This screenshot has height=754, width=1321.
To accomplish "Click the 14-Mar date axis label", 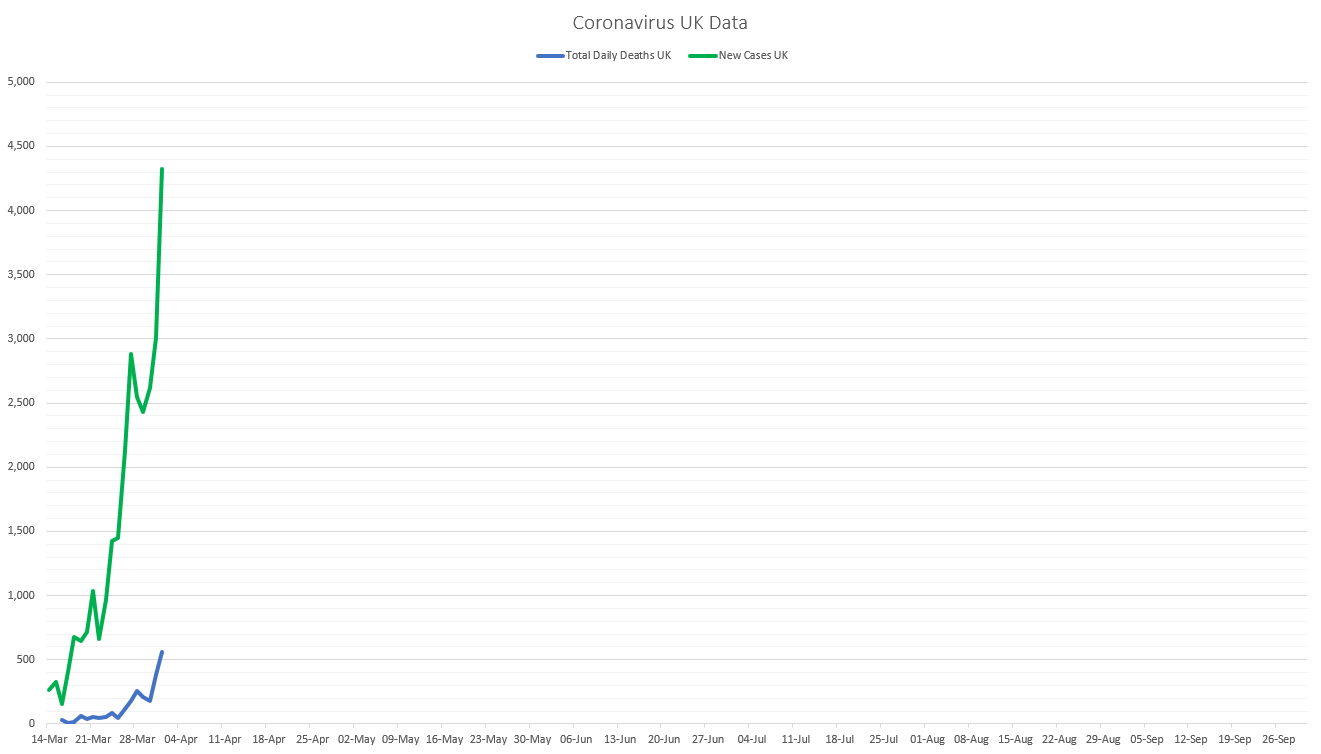I will pos(49,740).
